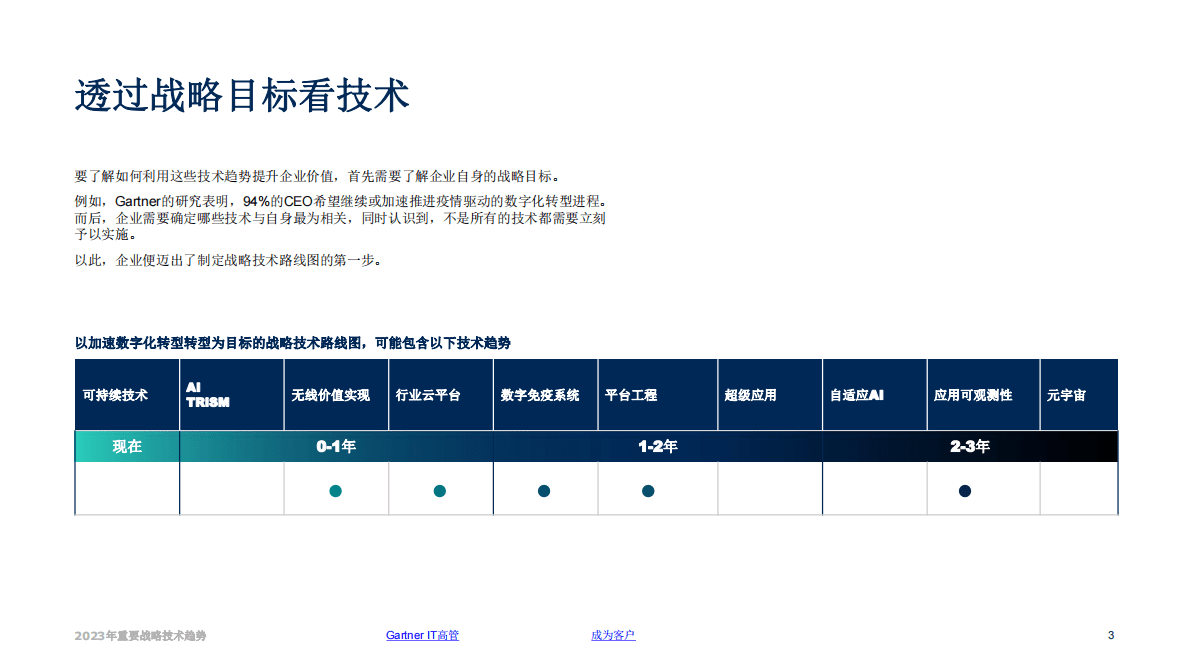Select the dot under 无线价值实现
1190x669 pixels.
coord(336,490)
